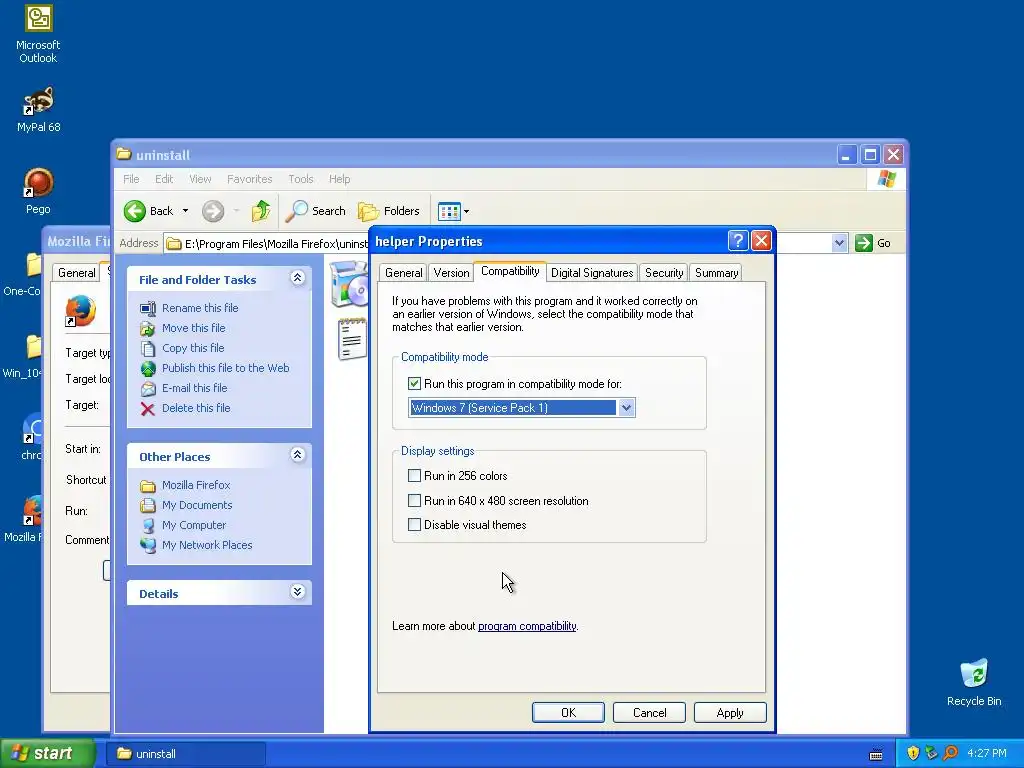Click the security shield tray icon

913,753
